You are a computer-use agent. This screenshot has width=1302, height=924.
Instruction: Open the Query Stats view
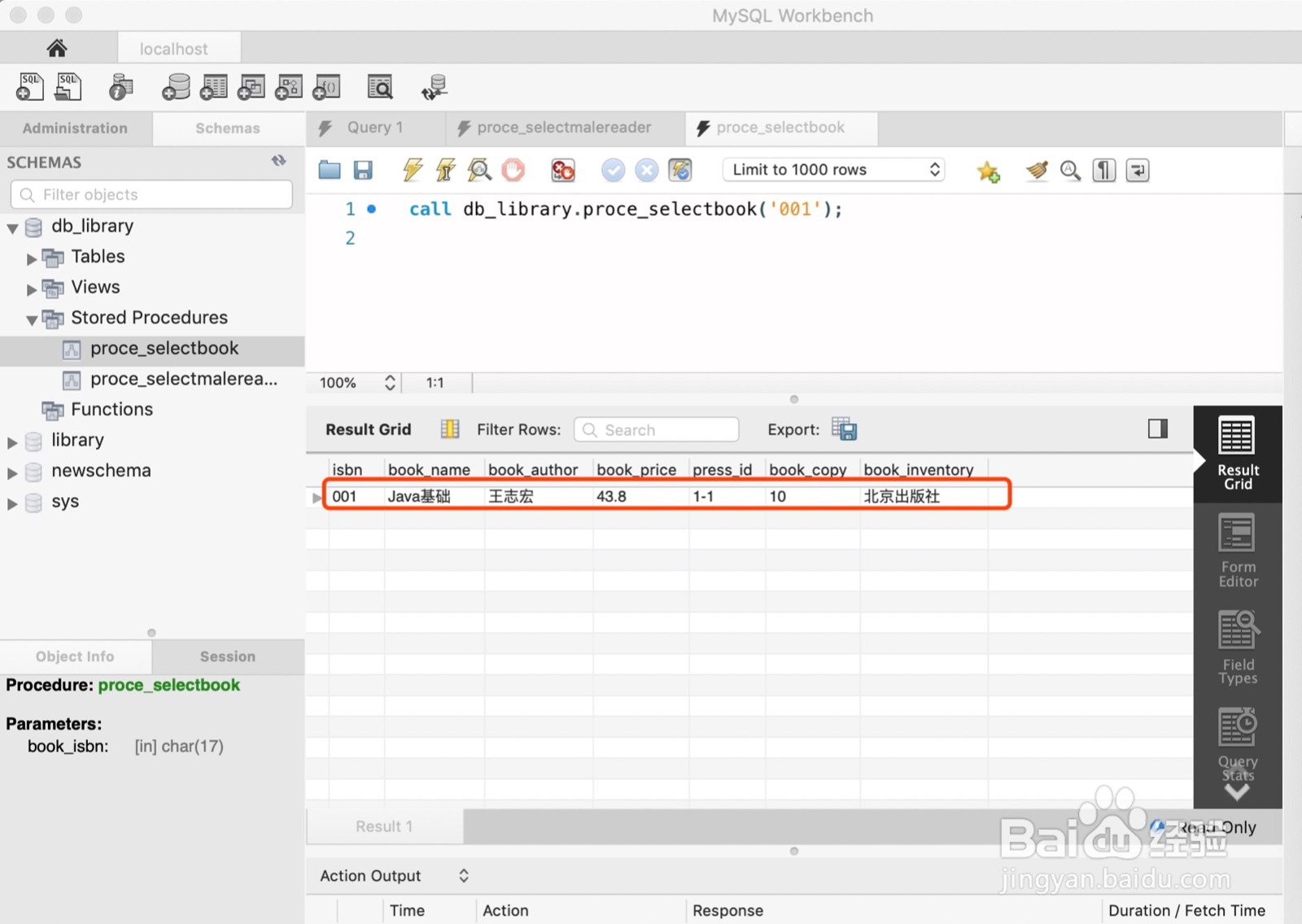click(x=1238, y=744)
